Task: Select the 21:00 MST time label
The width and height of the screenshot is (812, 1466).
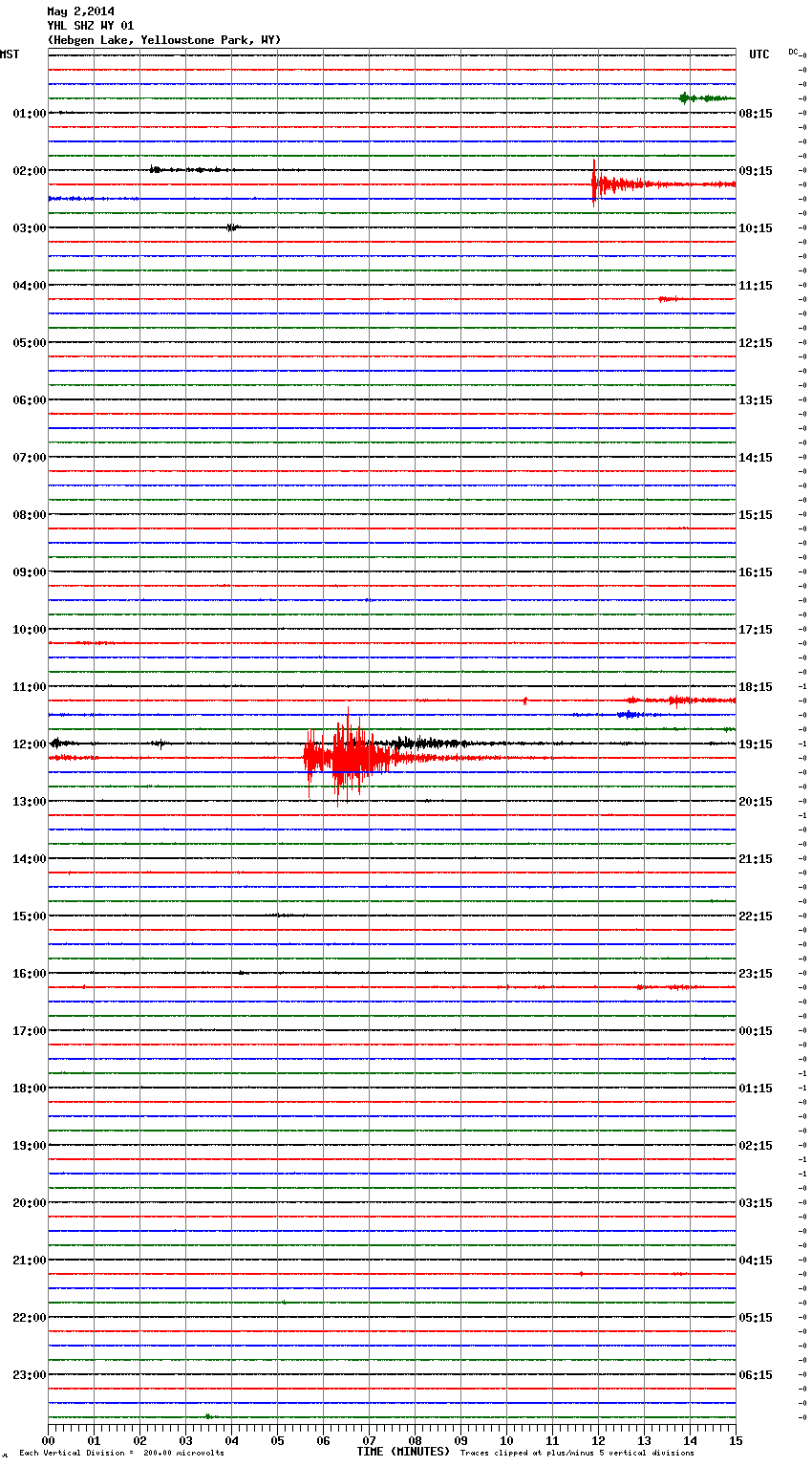Action: [x=30, y=1261]
